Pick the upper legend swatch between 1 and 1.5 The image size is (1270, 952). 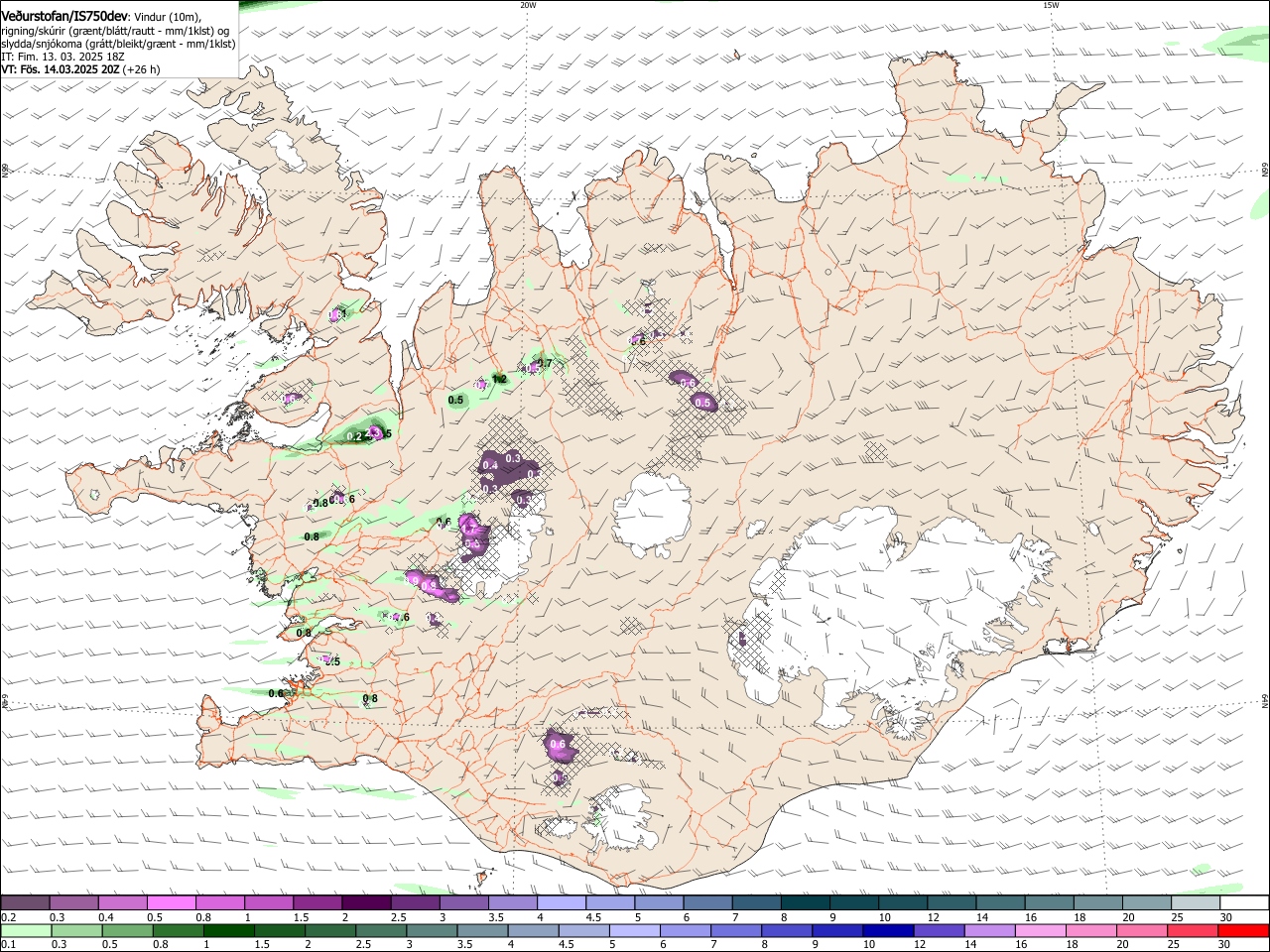coord(268,903)
